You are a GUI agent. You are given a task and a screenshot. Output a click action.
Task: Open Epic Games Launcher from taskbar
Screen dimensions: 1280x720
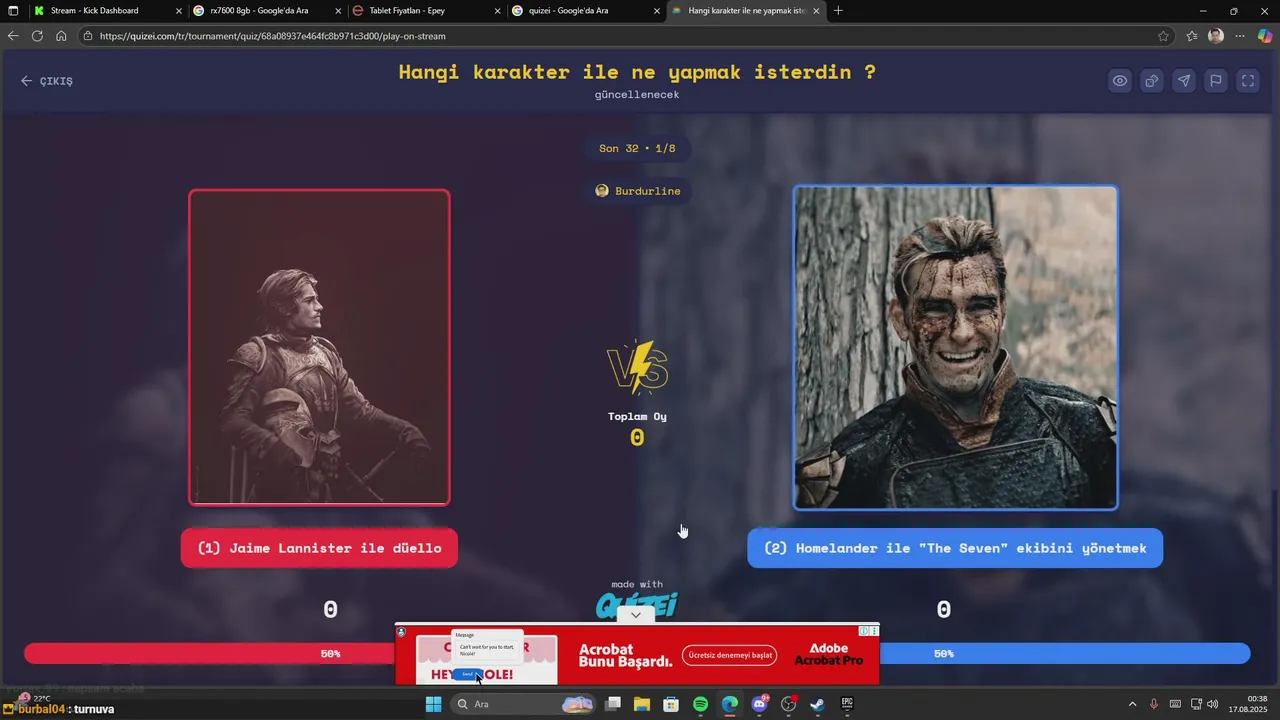tap(847, 704)
